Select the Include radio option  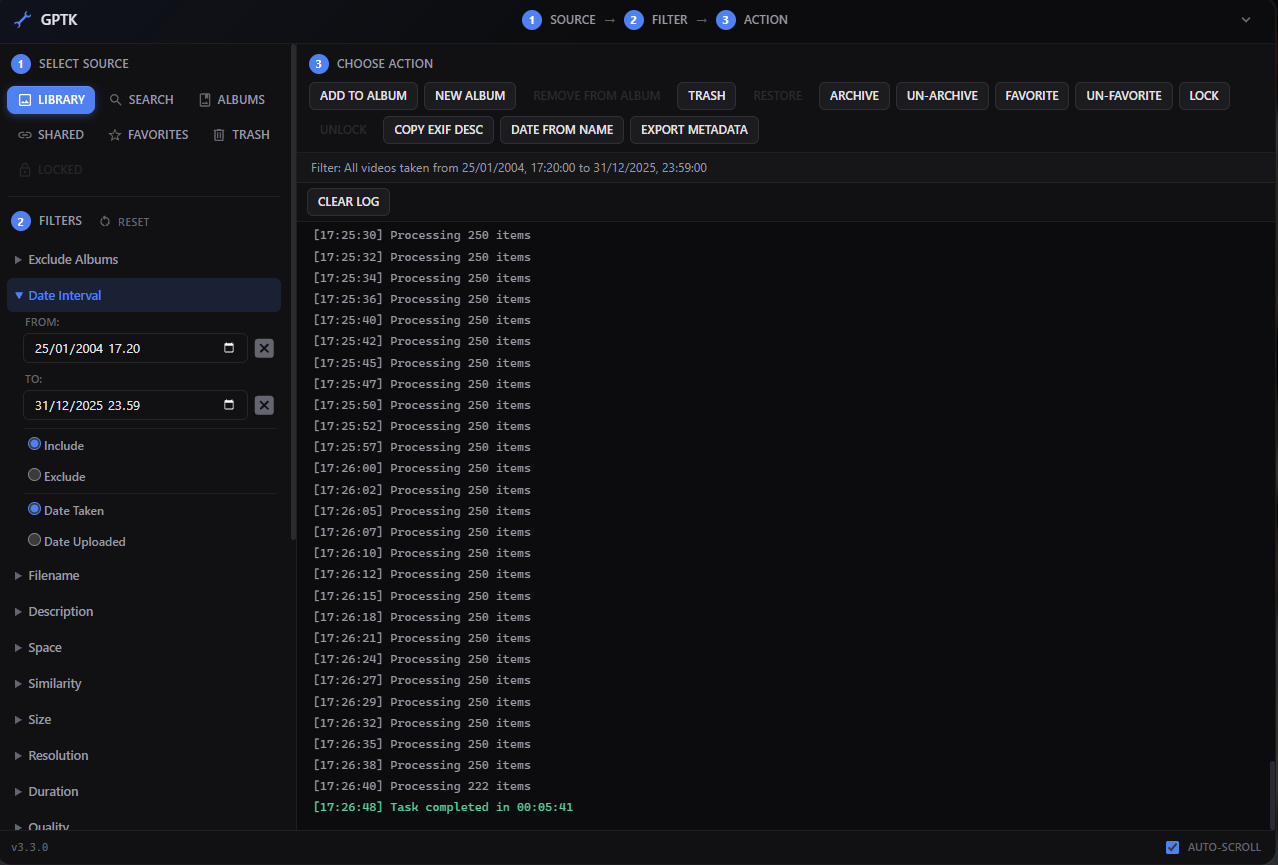coord(34,445)
